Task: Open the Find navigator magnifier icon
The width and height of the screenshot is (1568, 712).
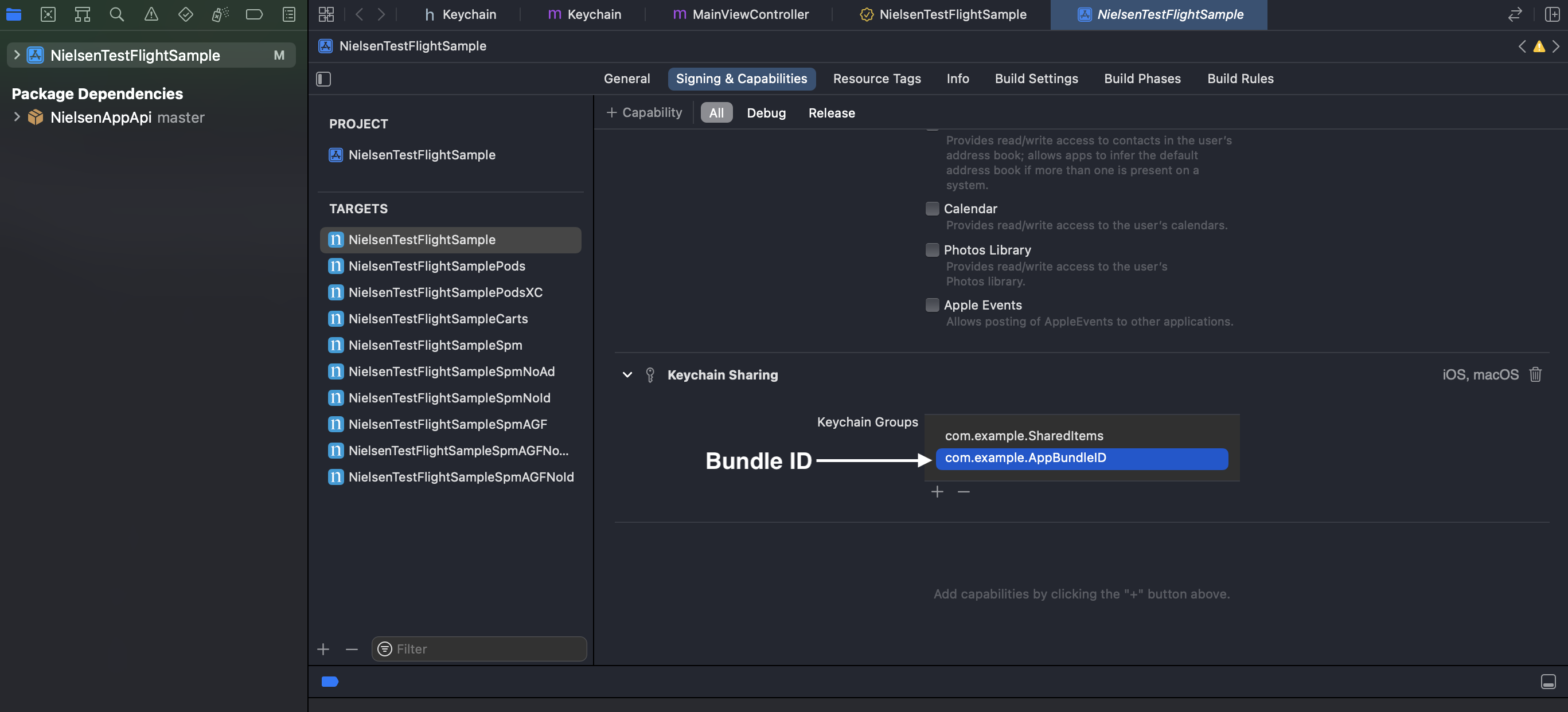Action: [x=116, y=14]
